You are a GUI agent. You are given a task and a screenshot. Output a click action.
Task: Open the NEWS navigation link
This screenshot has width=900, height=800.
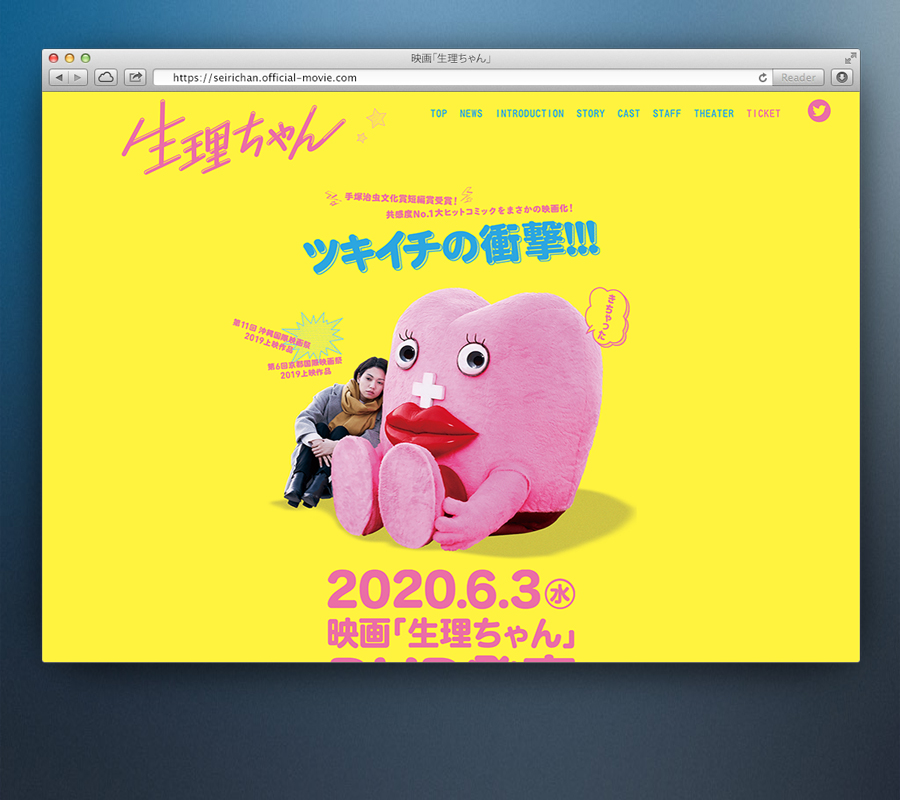point(471,114)
